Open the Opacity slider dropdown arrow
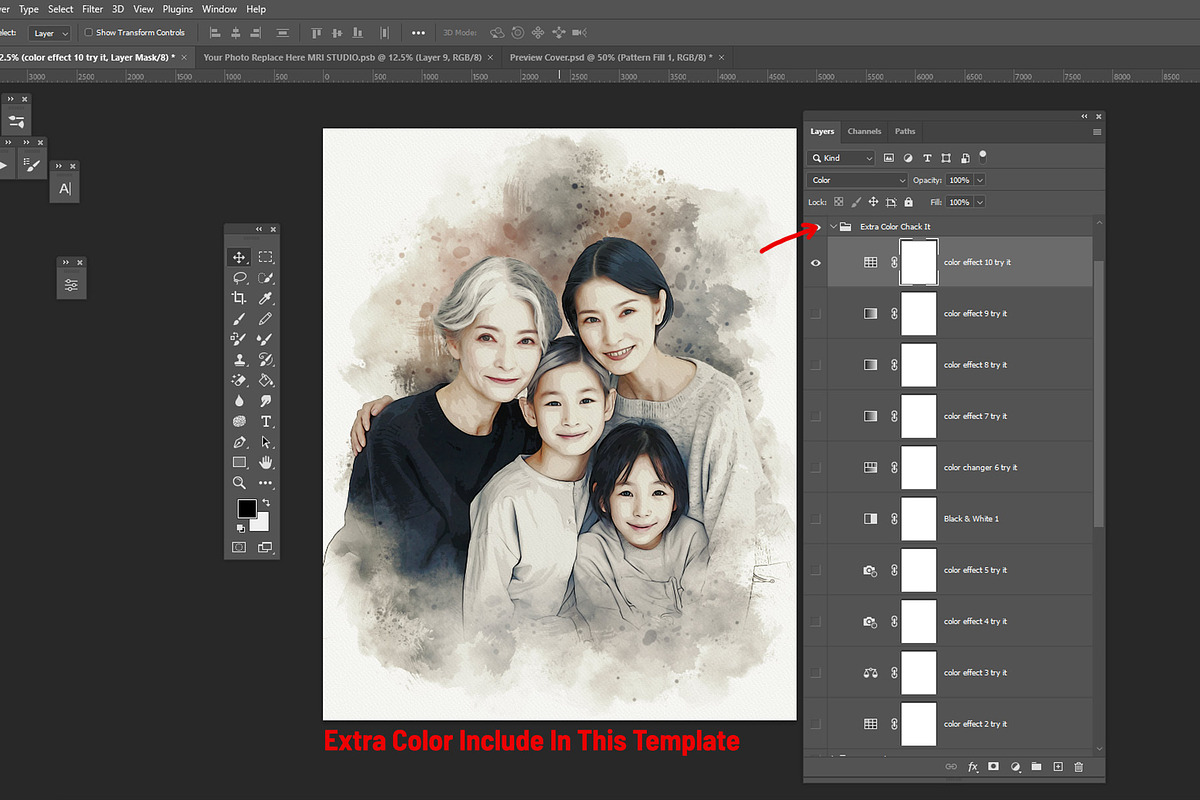 pyautogui.click(x=980, y=180)
